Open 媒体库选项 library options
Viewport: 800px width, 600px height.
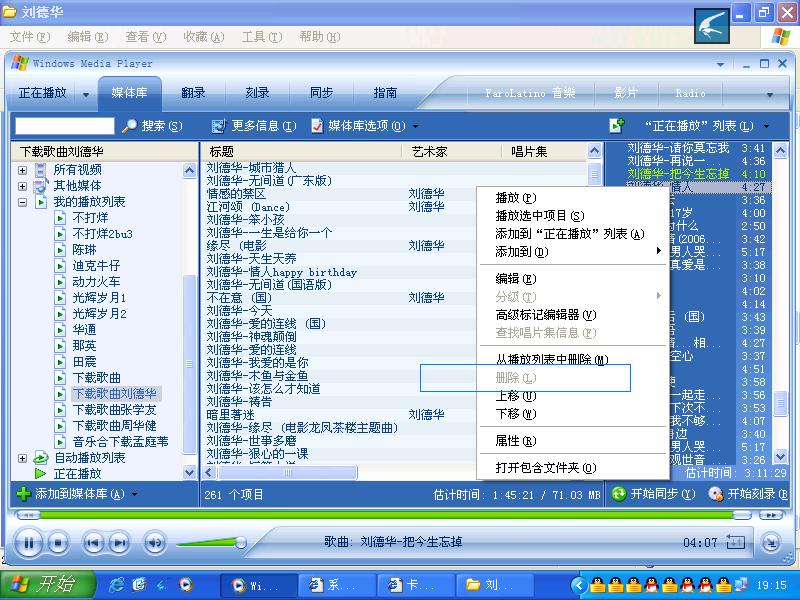[x=366, y=126]
